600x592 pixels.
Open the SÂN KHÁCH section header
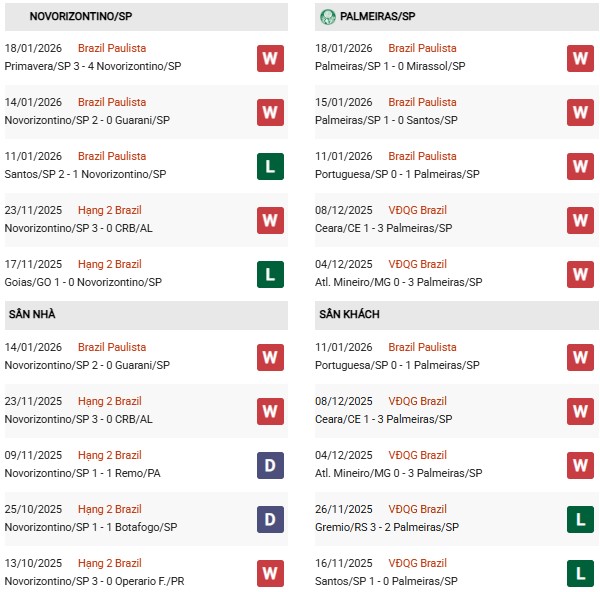351,315
